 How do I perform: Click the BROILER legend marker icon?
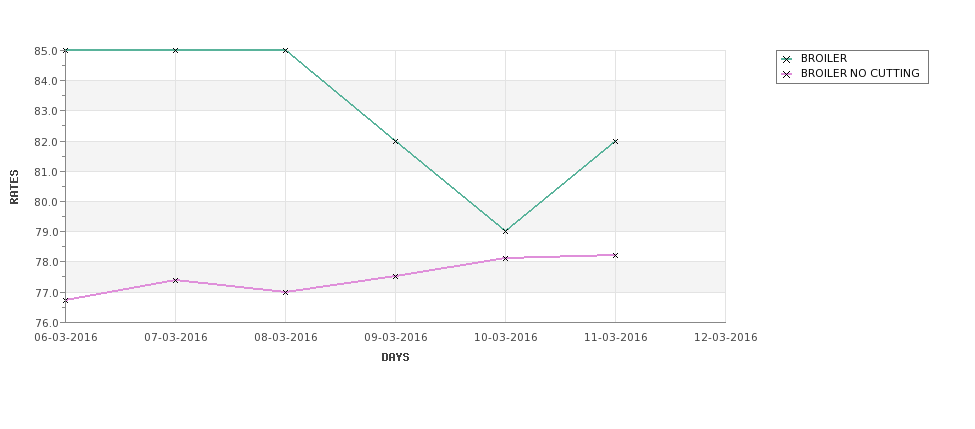click(787, 59)
